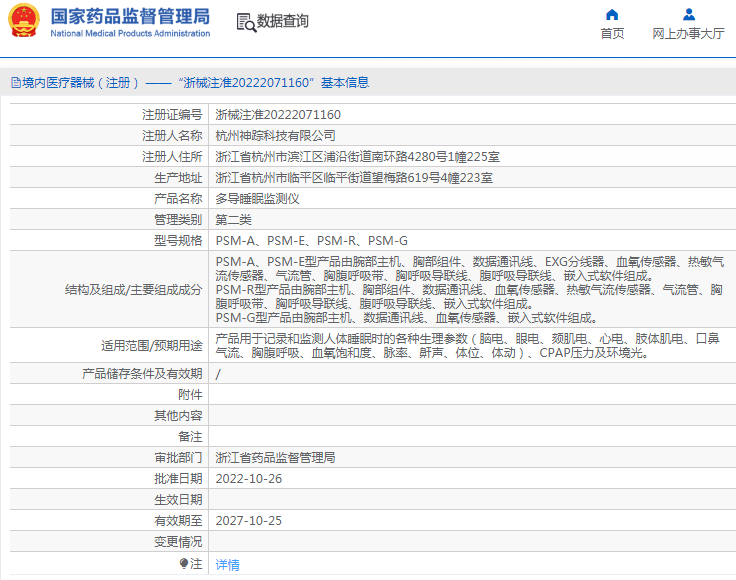Viewport: 736px width, 580px height.
Task: Click approval department 浙江省药品监督管理局 value
Action: pos(275,457)
